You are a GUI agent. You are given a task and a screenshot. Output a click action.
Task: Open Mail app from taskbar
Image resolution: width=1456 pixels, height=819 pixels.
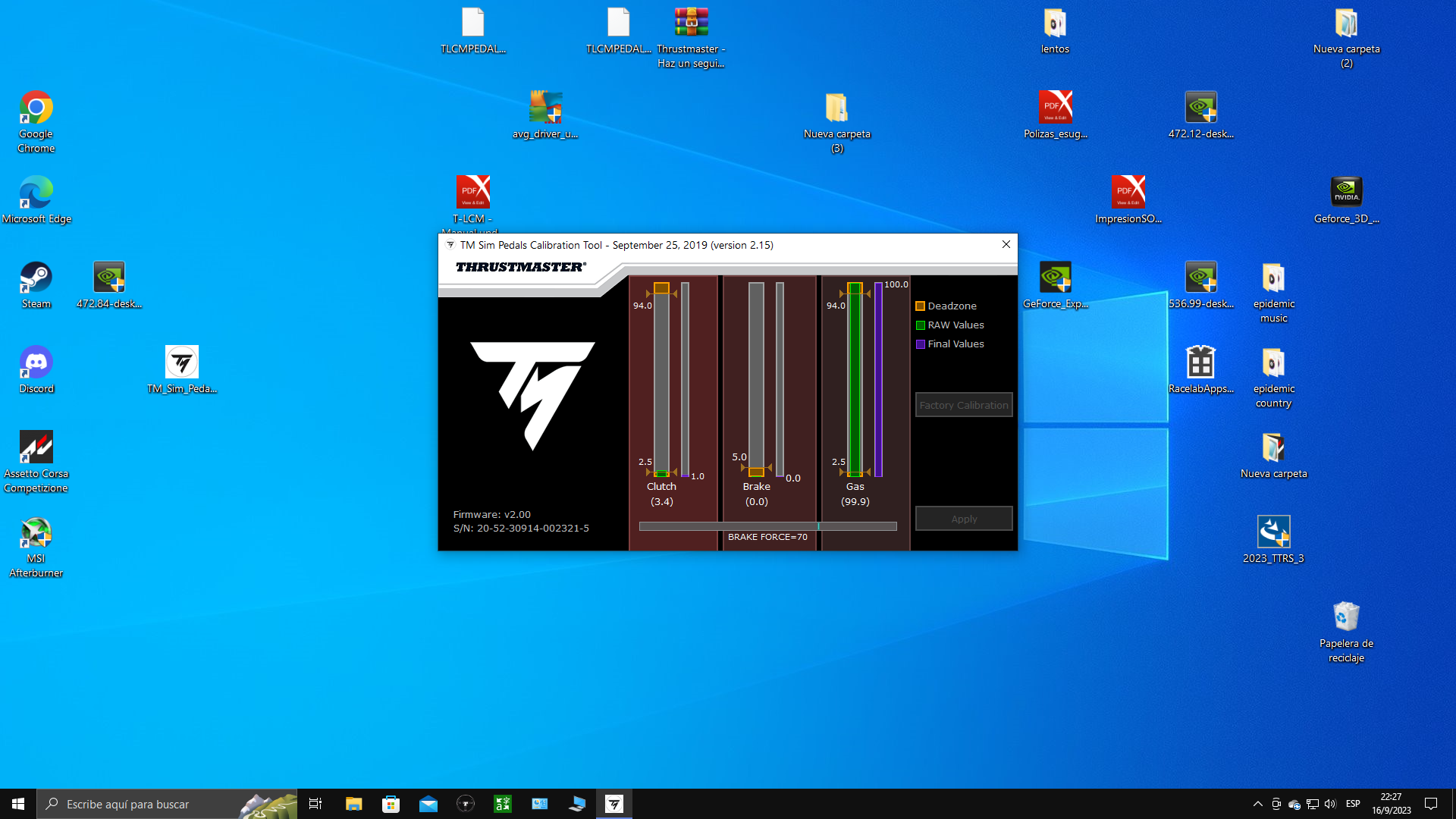[428, 804]
